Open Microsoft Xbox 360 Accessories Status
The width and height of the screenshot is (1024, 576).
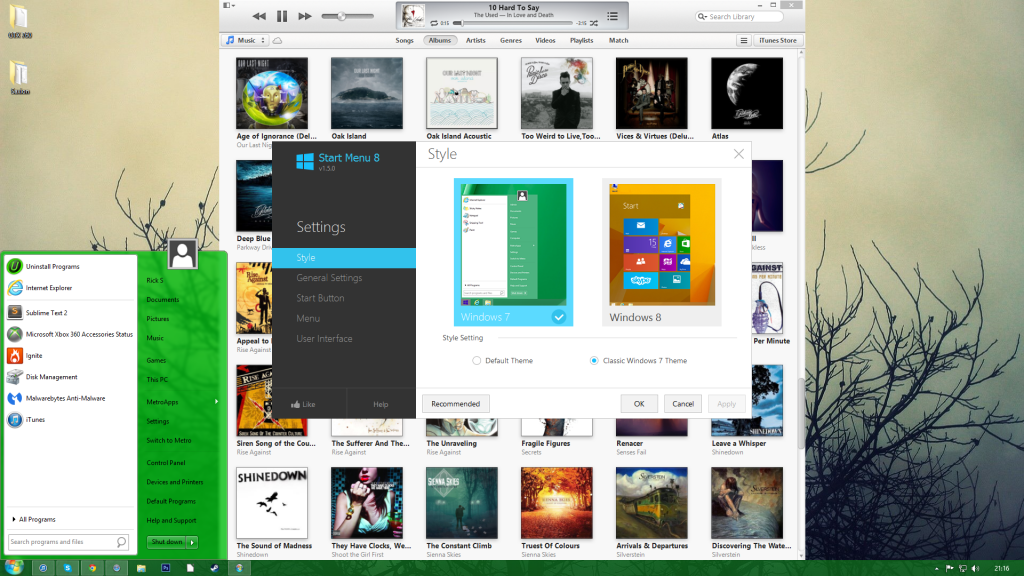tap(70, 334)
